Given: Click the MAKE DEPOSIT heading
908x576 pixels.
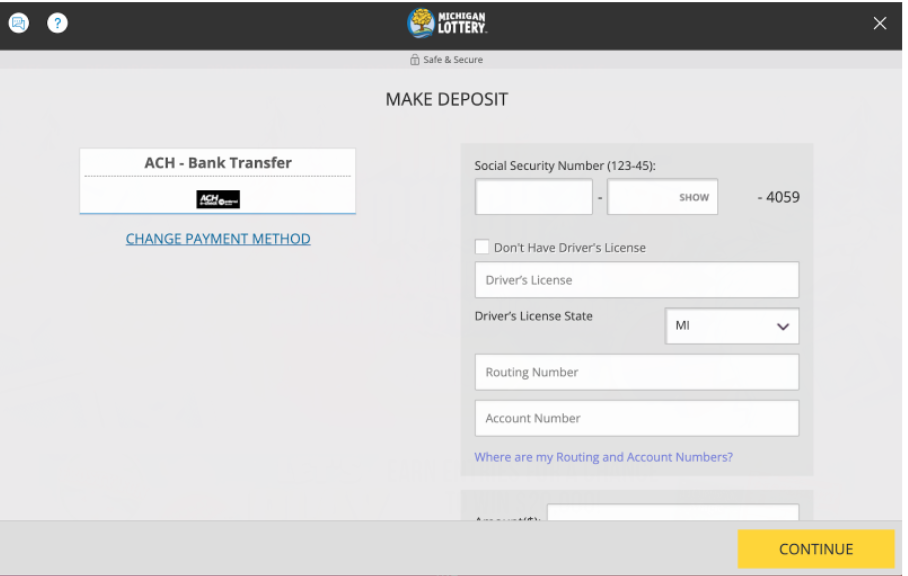Looking at the screenshot, I should click(446, 99).
